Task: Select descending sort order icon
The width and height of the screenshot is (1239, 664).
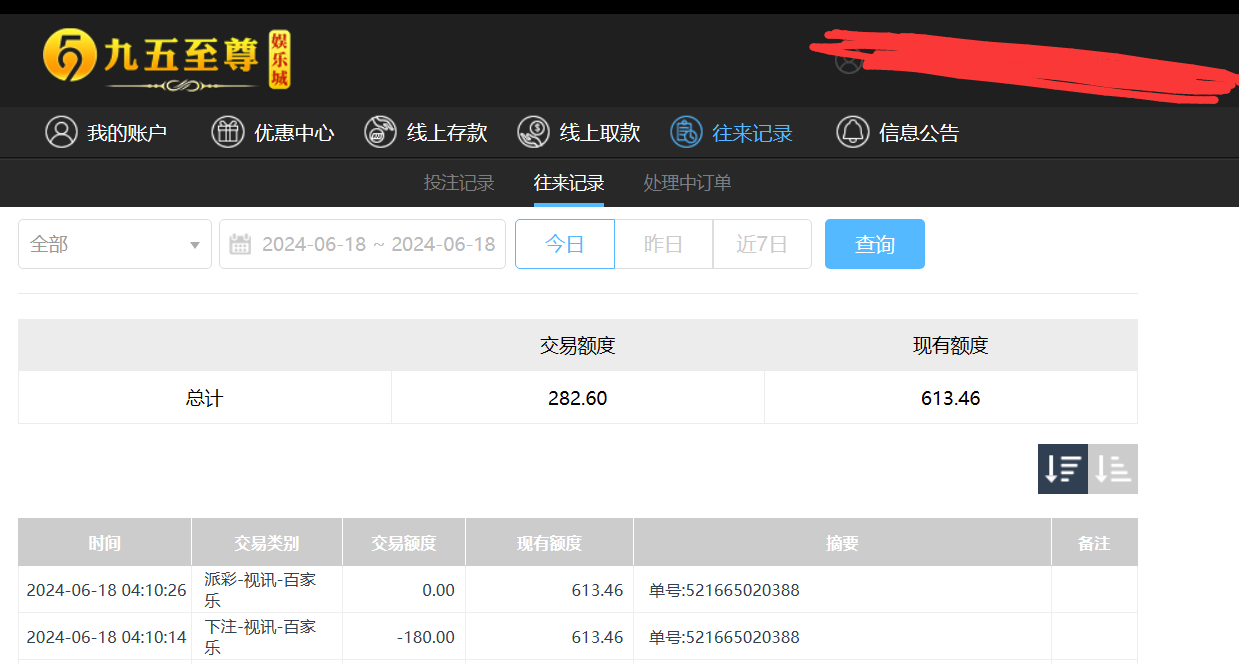Action: (x=1062, y=469)
